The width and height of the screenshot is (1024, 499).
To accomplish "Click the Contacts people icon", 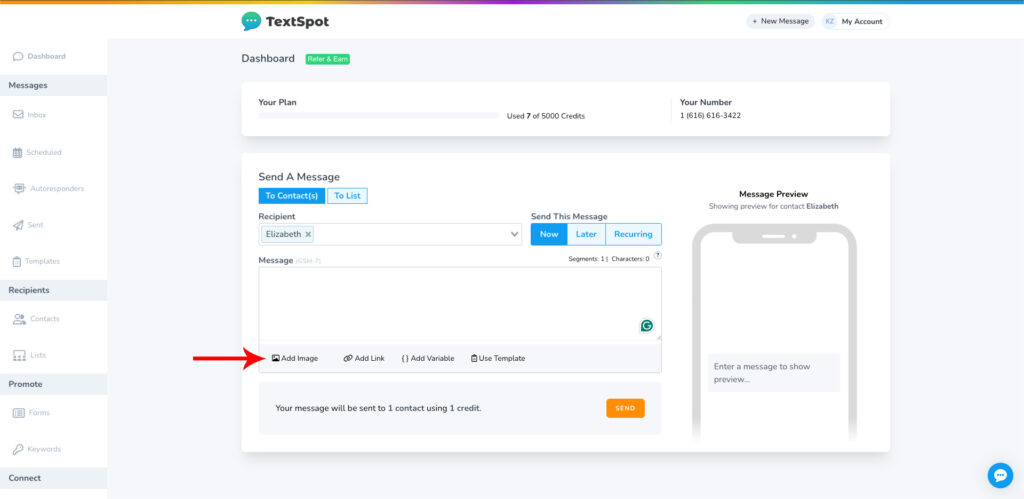I will point(19,319).
